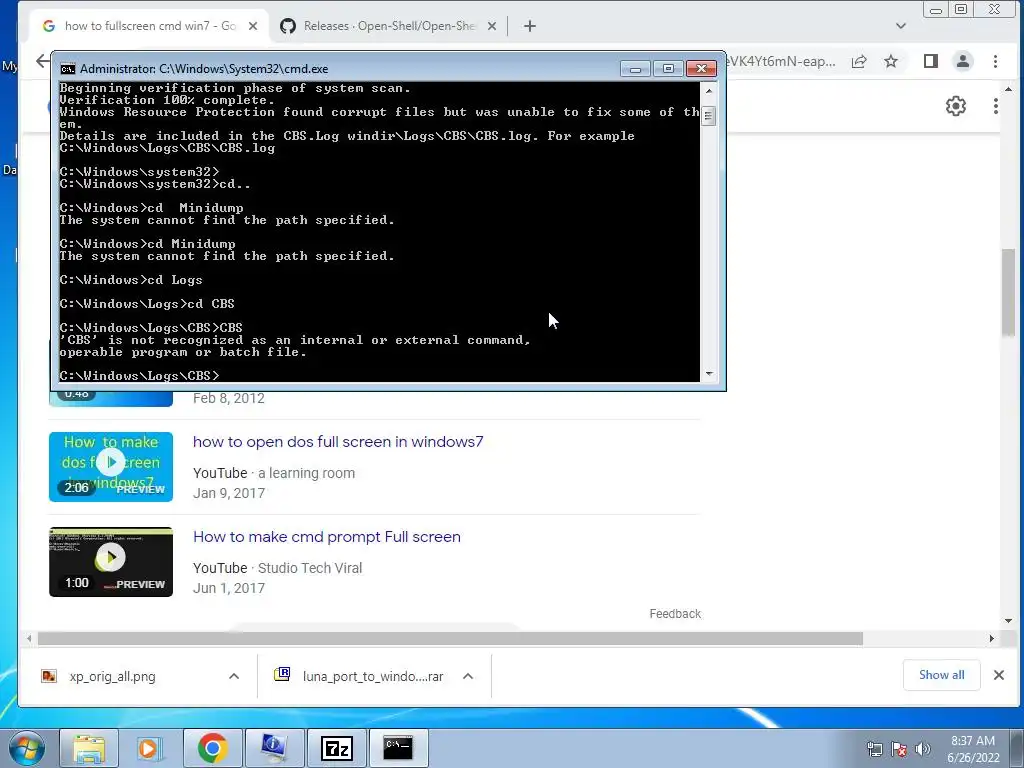
Task: Click the cmd window scrollbar thumb
Action: [x=709, y=116]
